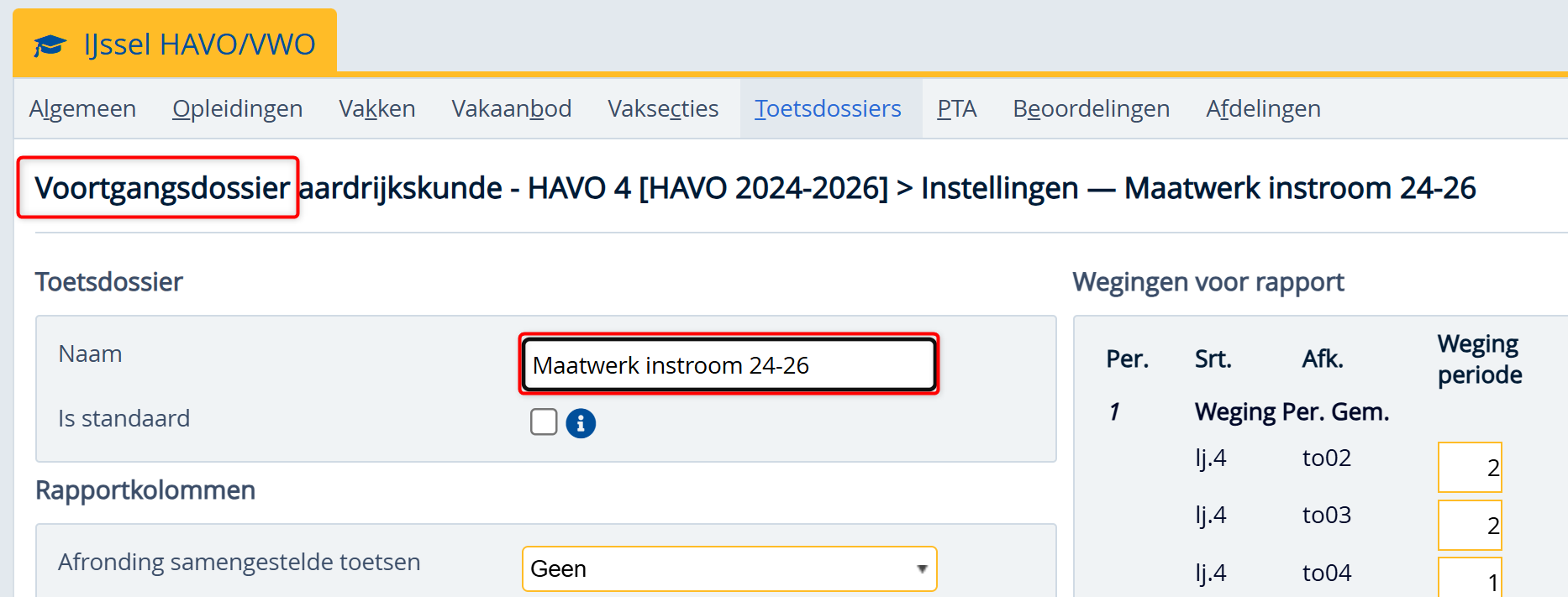Open the Beoordelingen tab
The width and height of the screenshot is (1568, 597).
pos(1091,109)
